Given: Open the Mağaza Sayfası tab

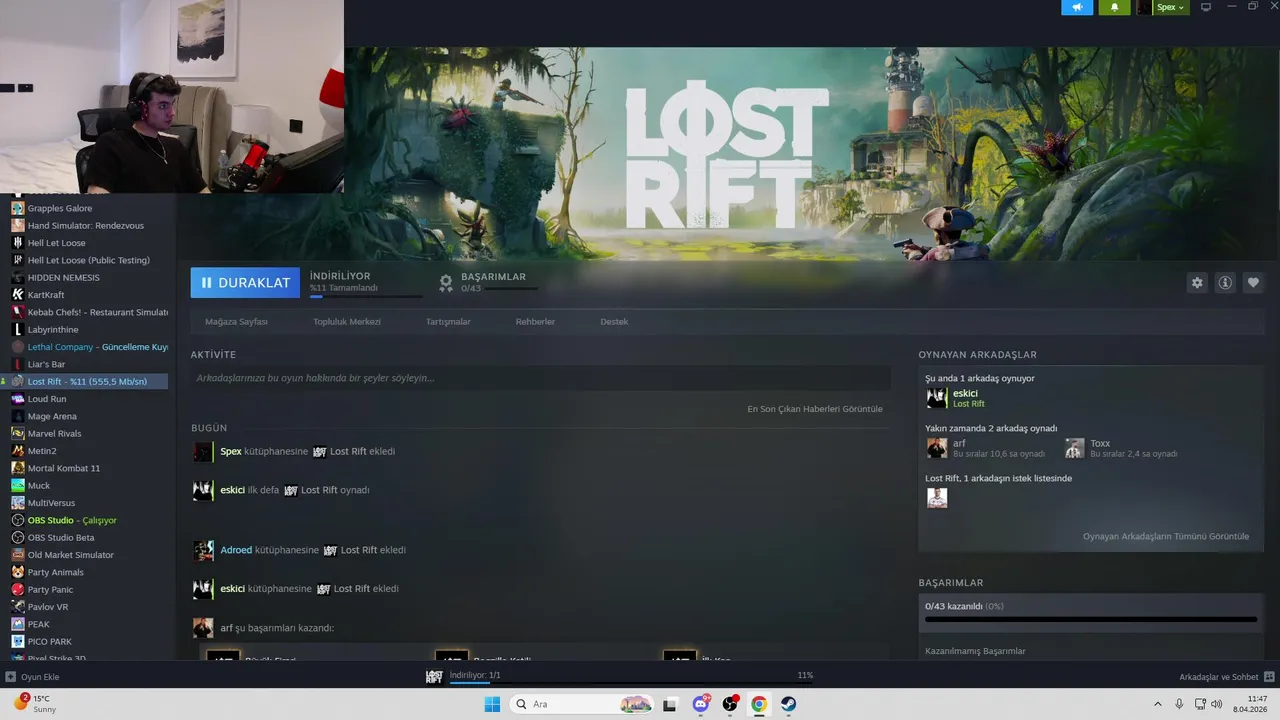Looking at the screenshot, I should click(x=236, y=322).
